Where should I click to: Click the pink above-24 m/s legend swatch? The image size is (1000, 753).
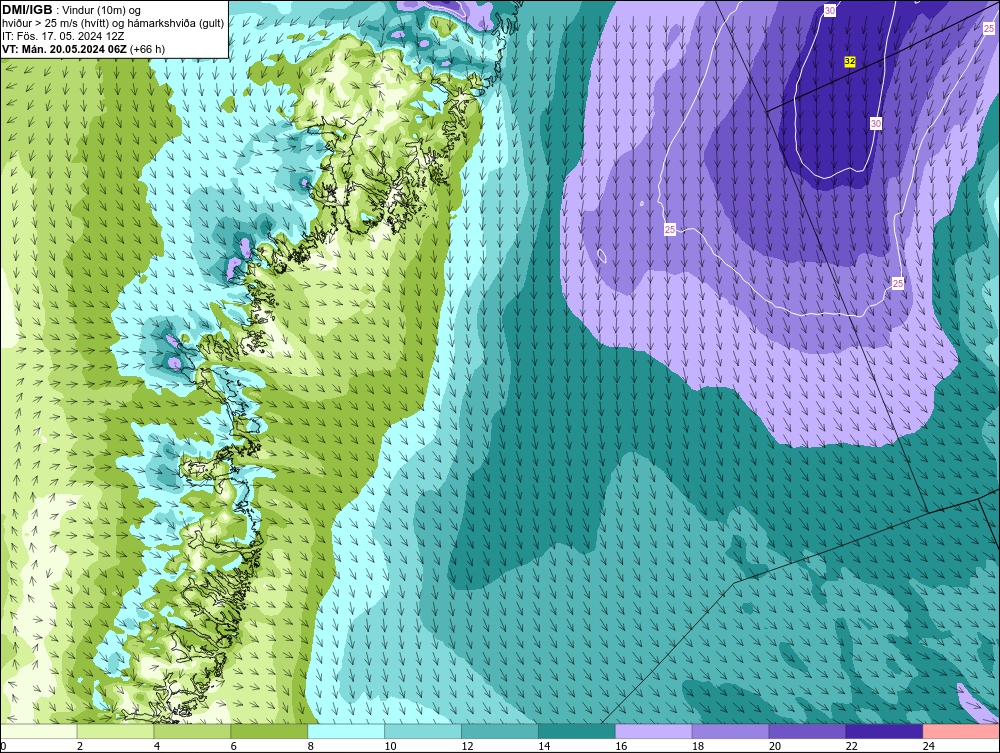tap(961, 731)
